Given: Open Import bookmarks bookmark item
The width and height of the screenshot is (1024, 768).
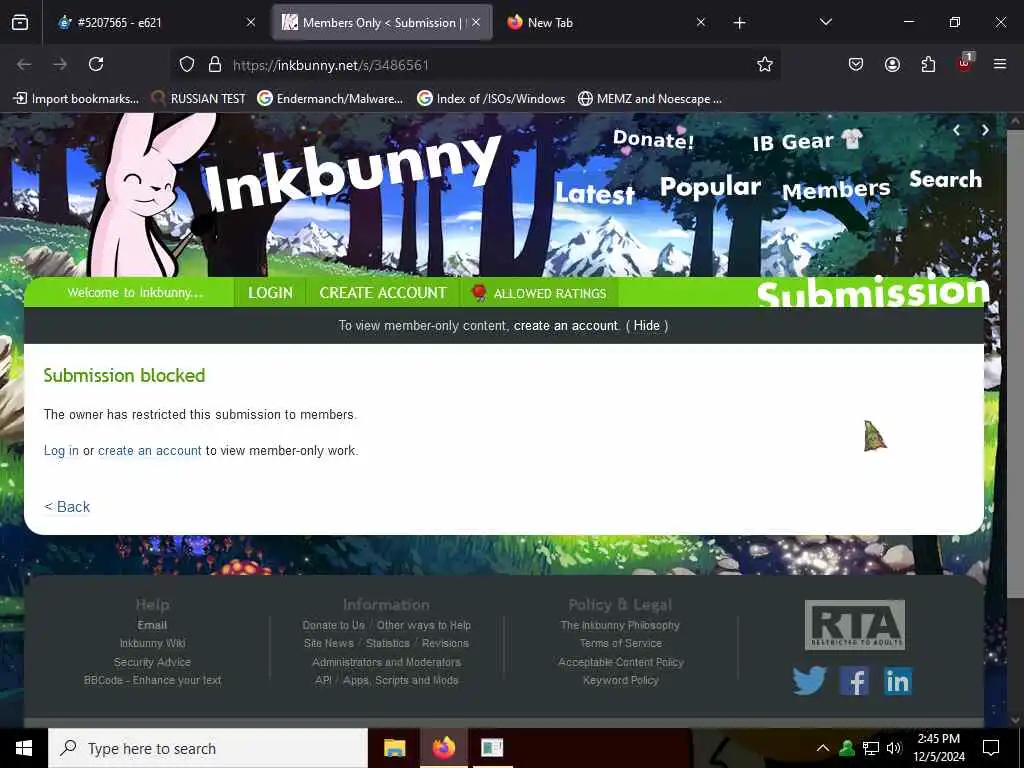Looking at the screenshot, I should [76, 99].
